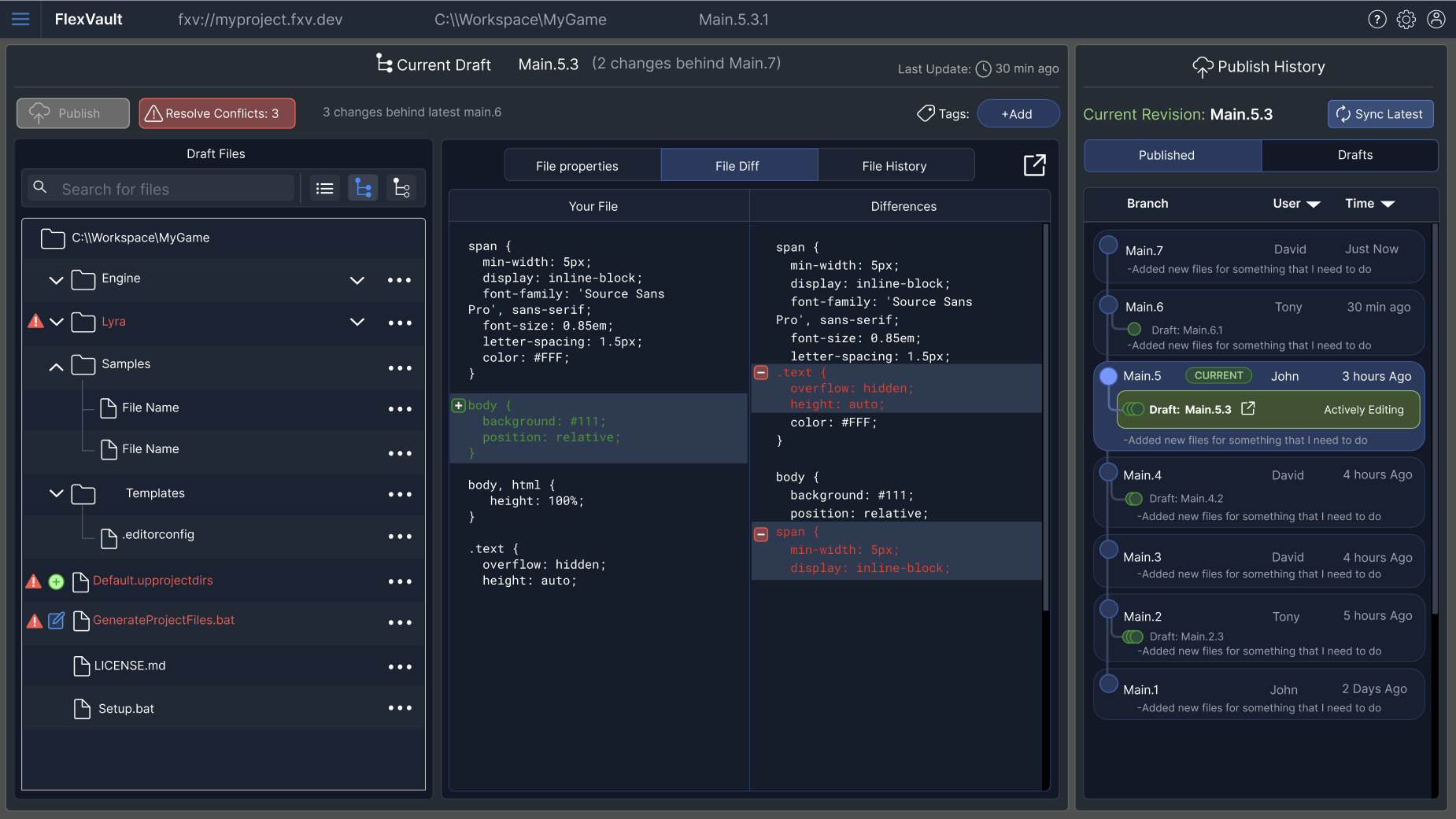Click Sync Latest button
The height and width of the screenshot is (819, 1456).
pos(1380,114)
